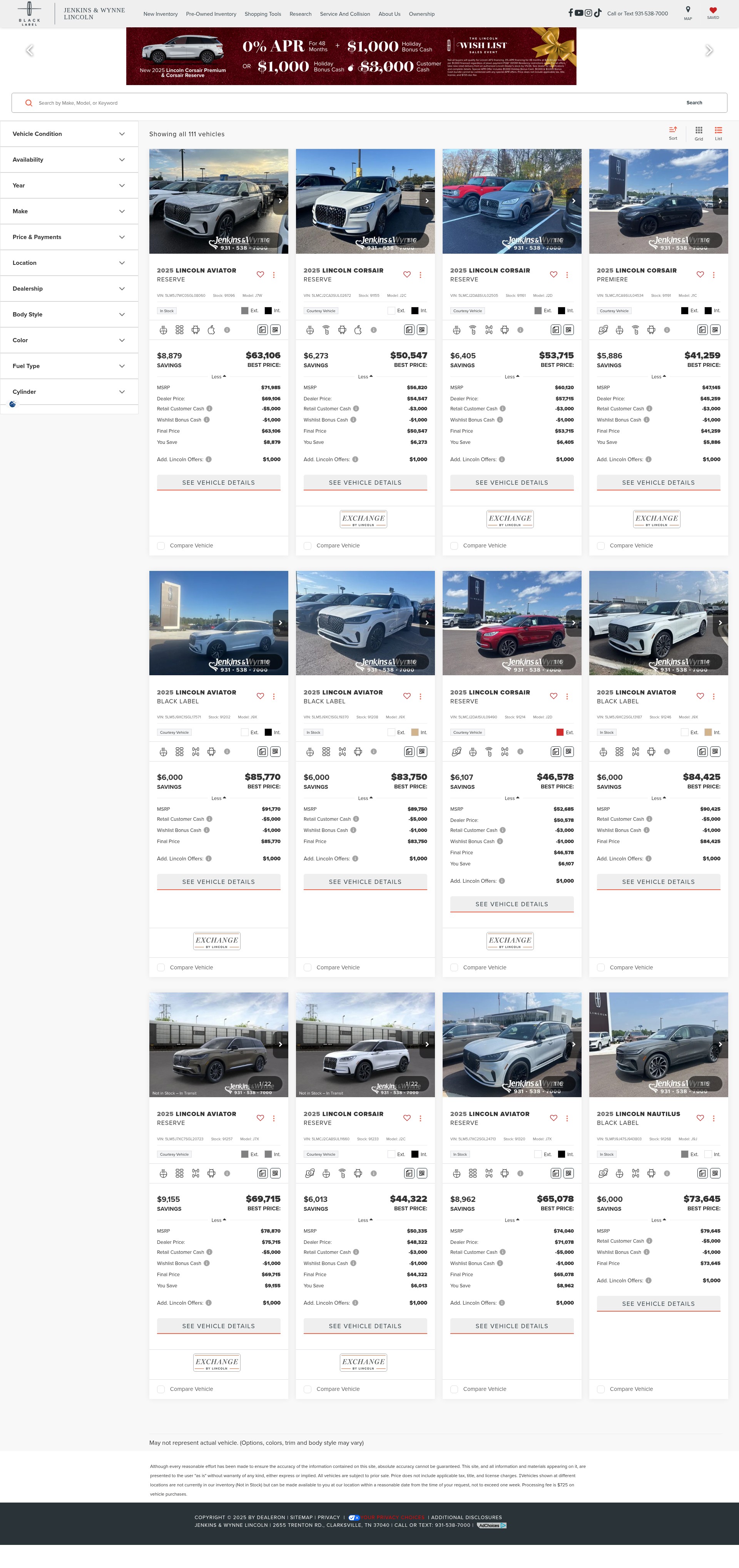
Task: Go to next banner slide arrow
Action: point(709,50)
